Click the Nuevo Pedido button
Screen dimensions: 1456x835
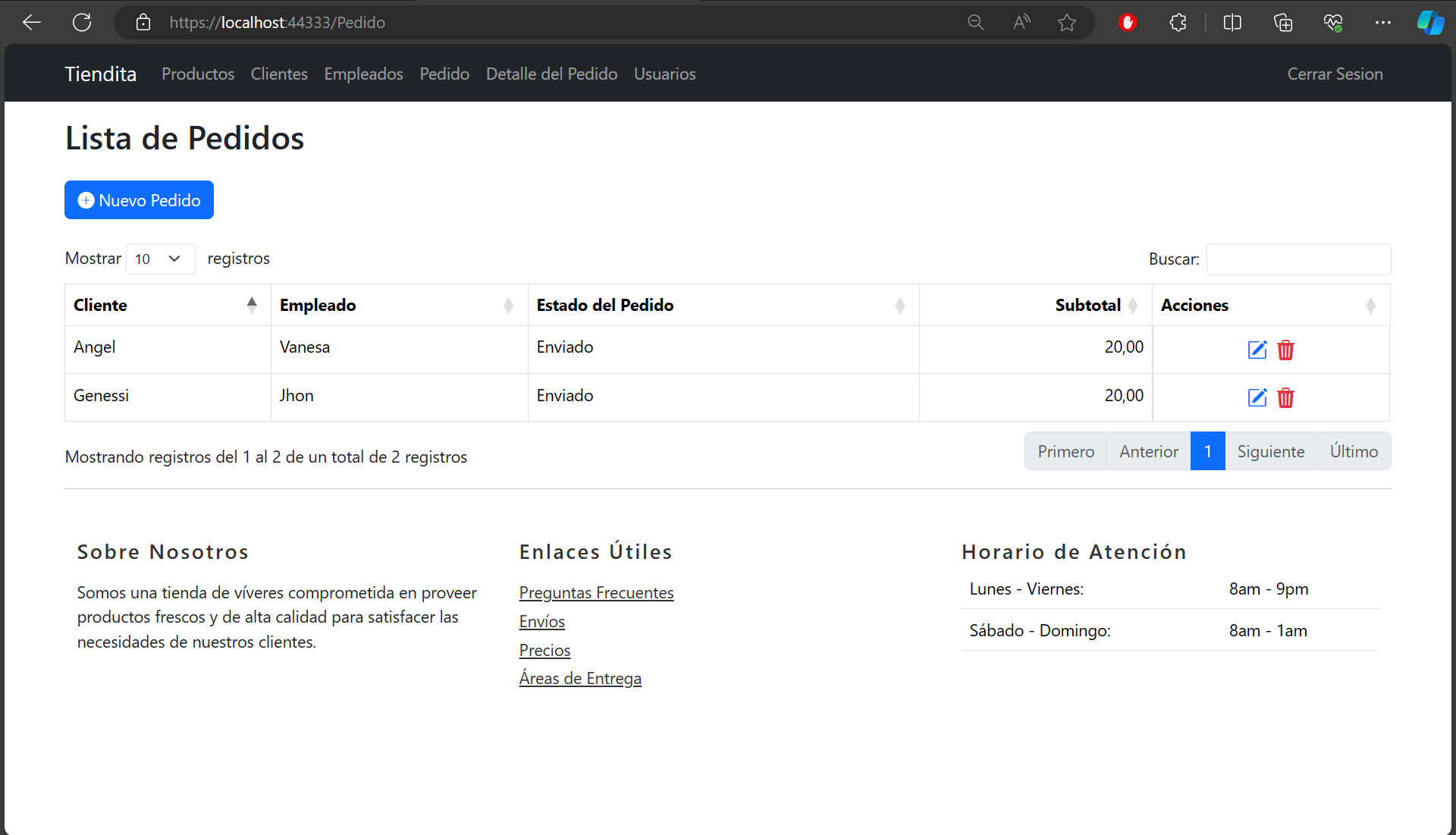[139, 200]
